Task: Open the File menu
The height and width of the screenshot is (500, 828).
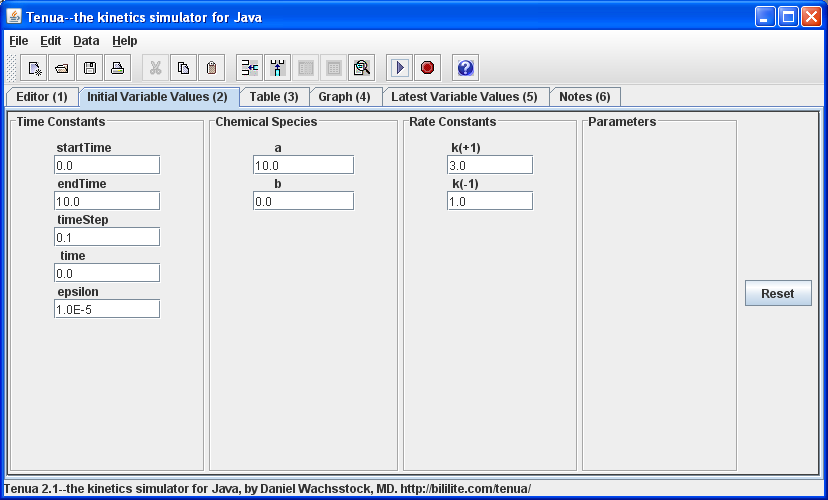Action: point(18,41)
